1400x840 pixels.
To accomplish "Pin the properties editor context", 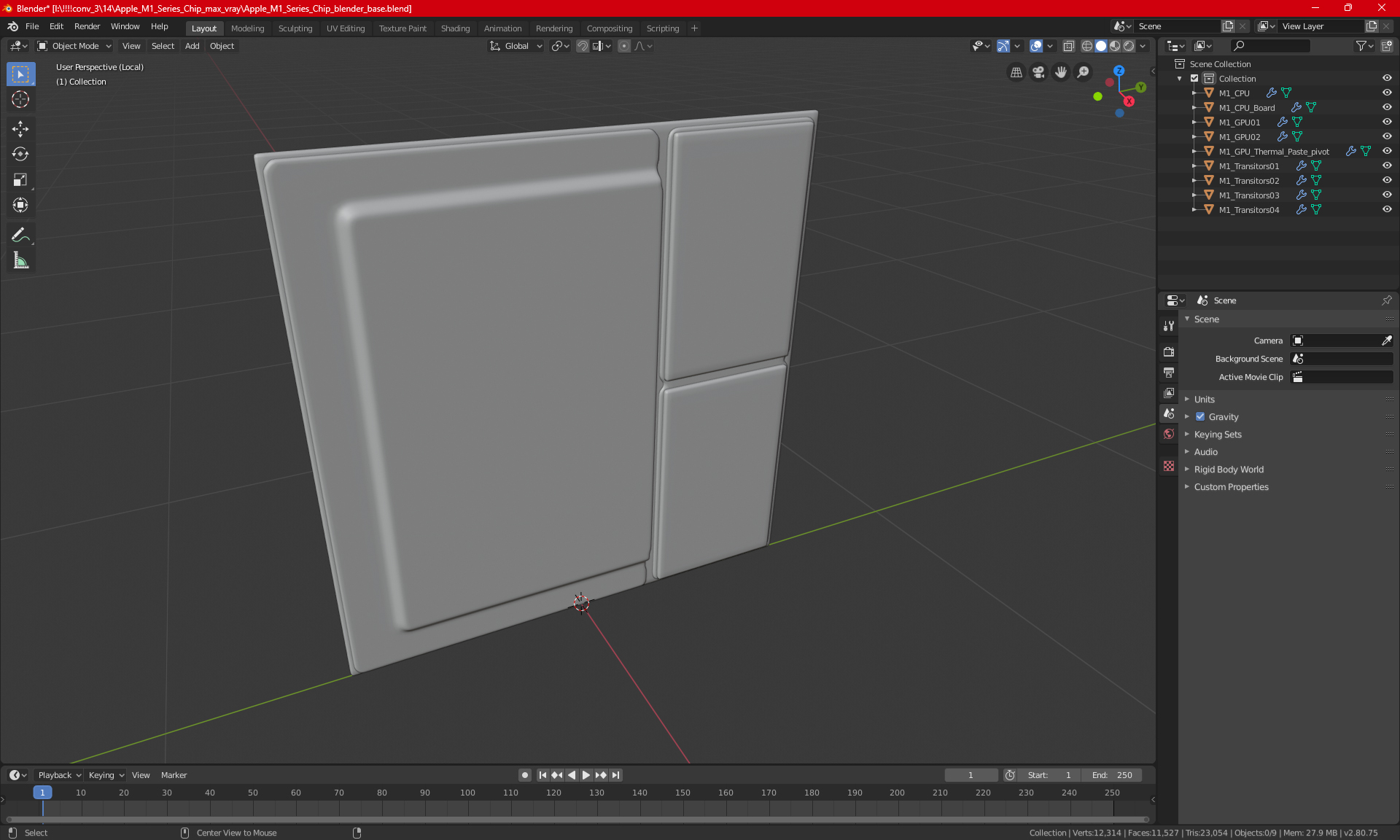I will [x=1386, y=300].
